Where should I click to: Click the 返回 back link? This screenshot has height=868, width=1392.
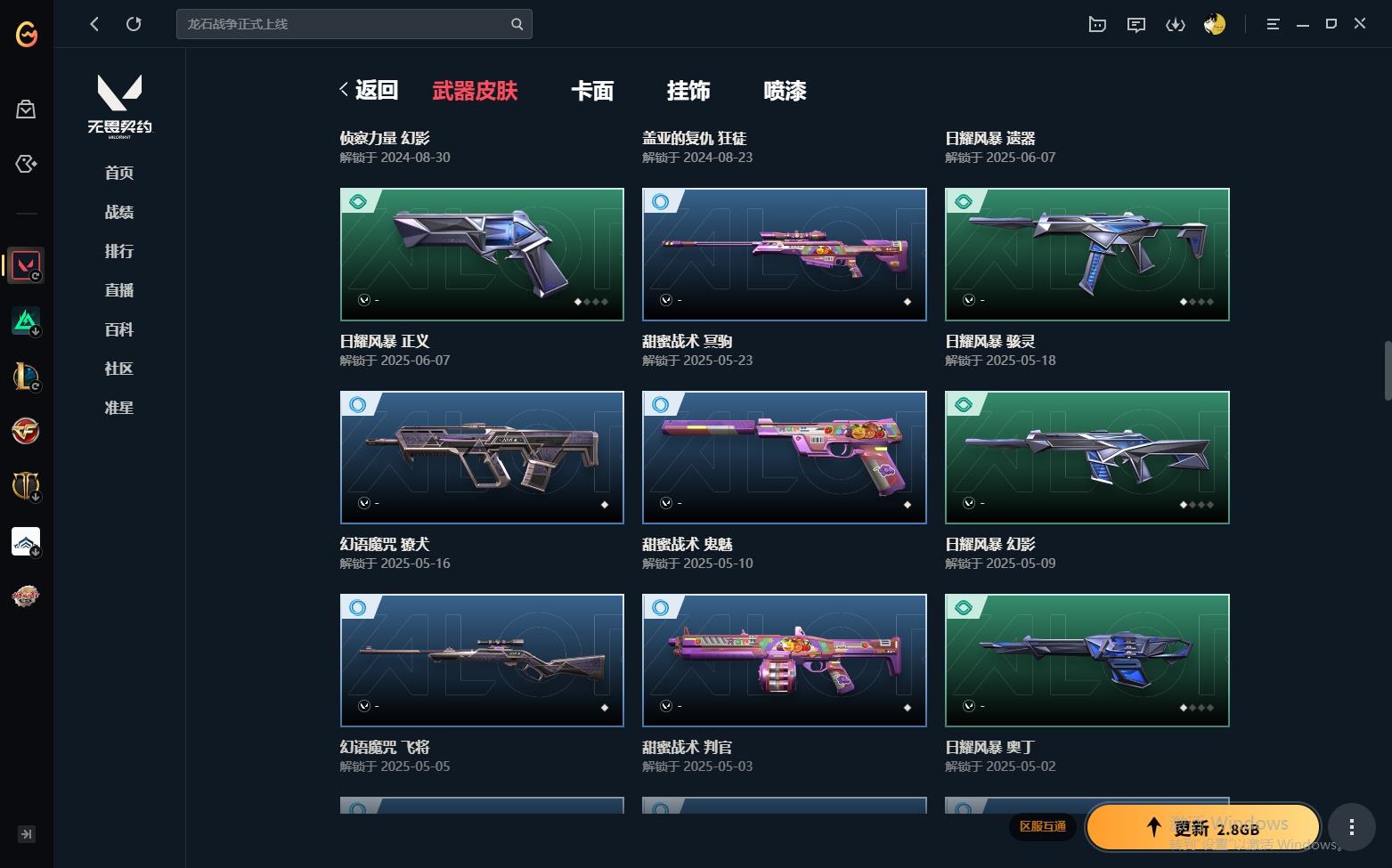(369, 90)
